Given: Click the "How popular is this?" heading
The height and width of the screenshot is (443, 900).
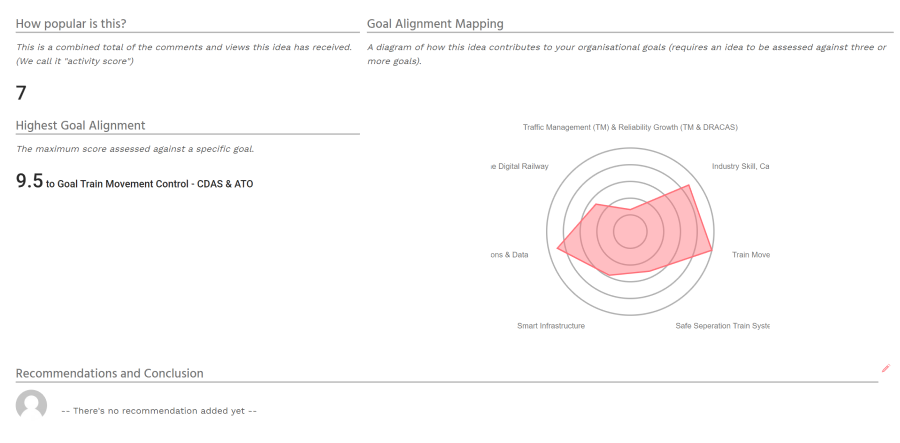Looking at the screenshot, I should point(71,23).
